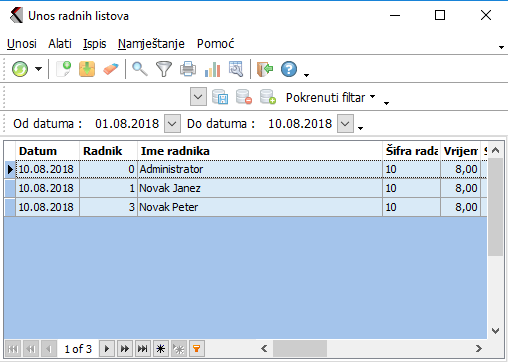The width and height of the screenshot is (508, 362).
Task: Go to next page navigator button
Action: [125, 349]
